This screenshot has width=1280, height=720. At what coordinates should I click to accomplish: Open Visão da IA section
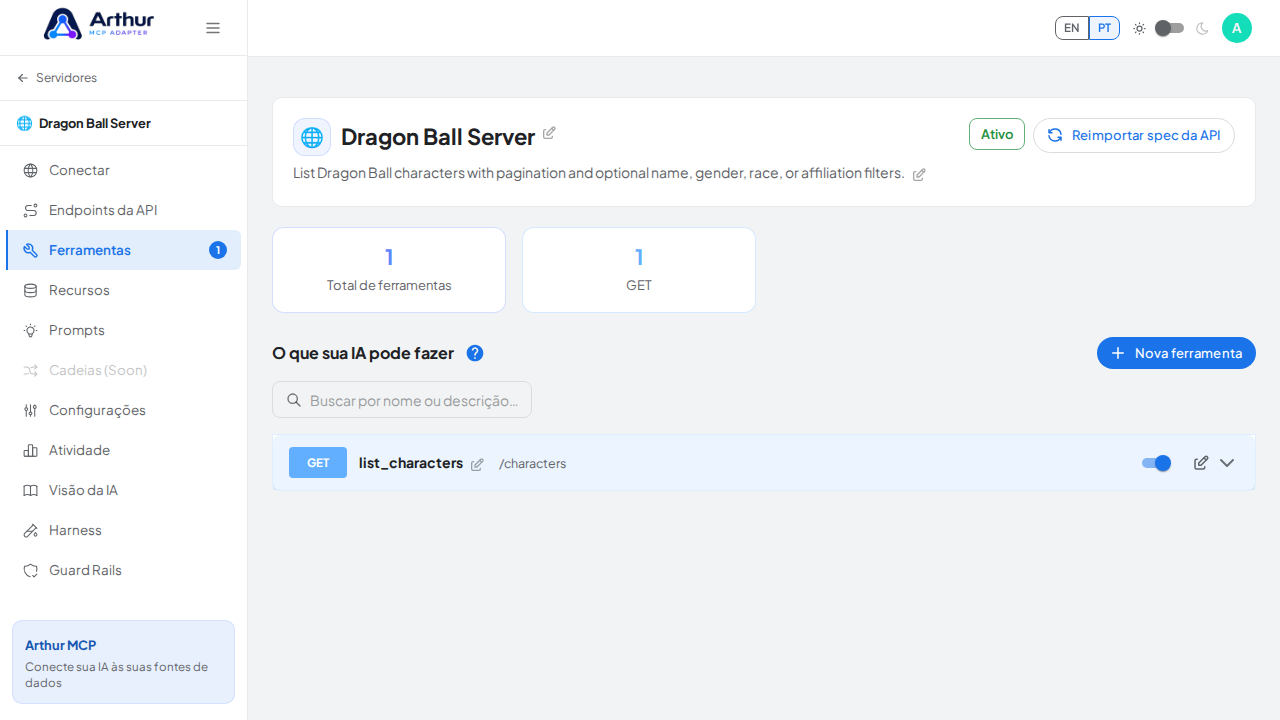[123, 490]
